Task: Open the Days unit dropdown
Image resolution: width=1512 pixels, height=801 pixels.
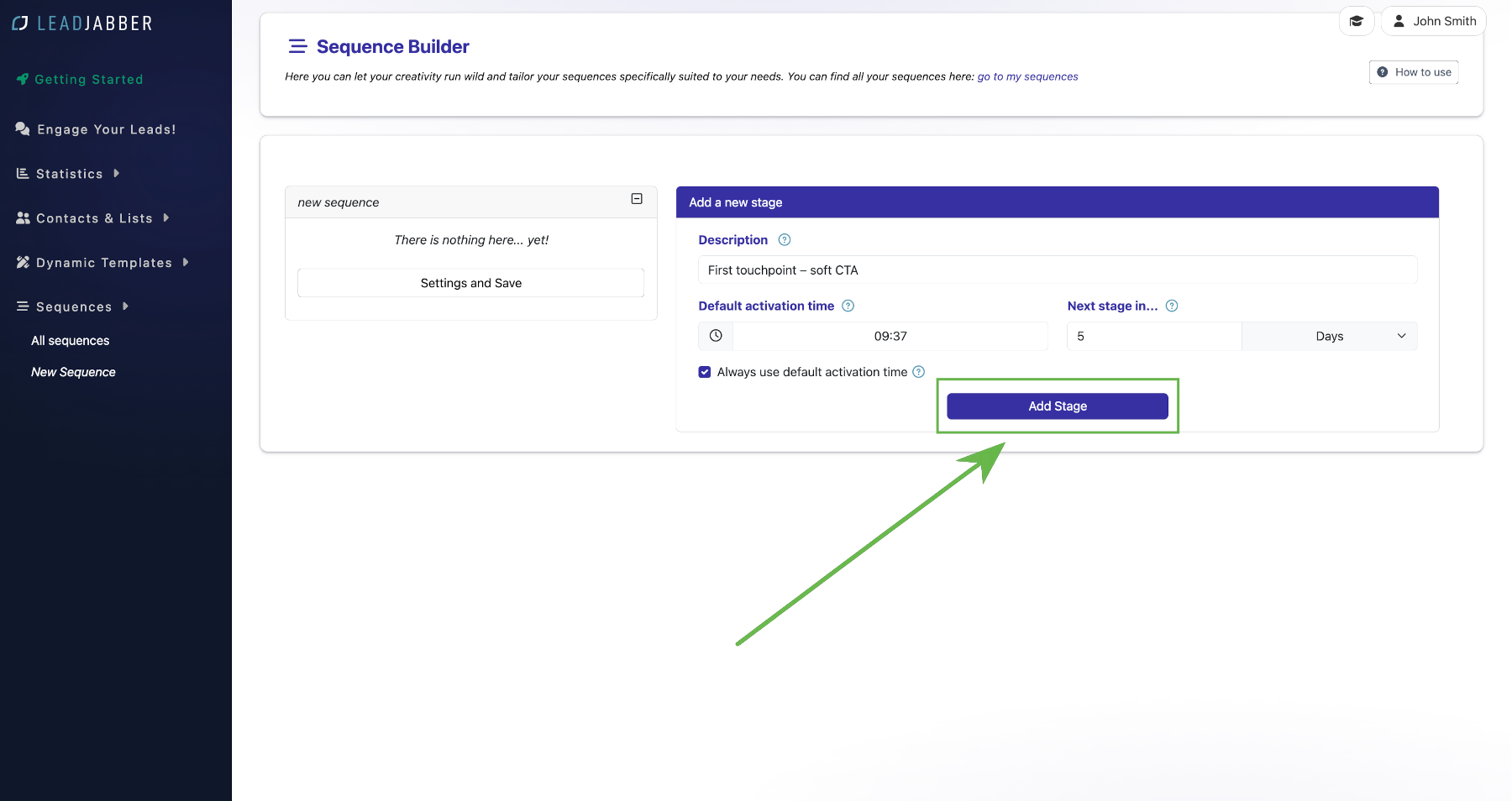Action: [x=1329, y=336]
